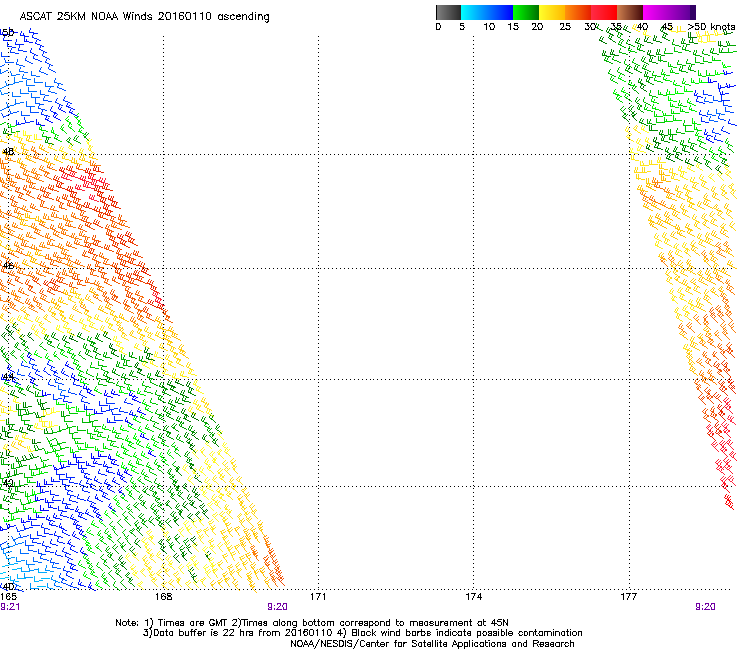740x650 pixels.
Task: Click the longitude label '168'
Action: coord(163,597)
